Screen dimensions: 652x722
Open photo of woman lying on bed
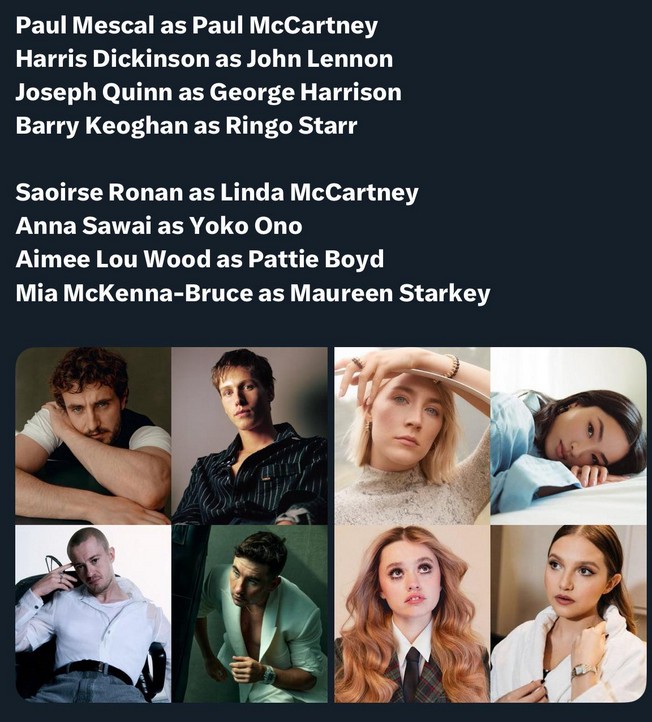coord(569,436)
